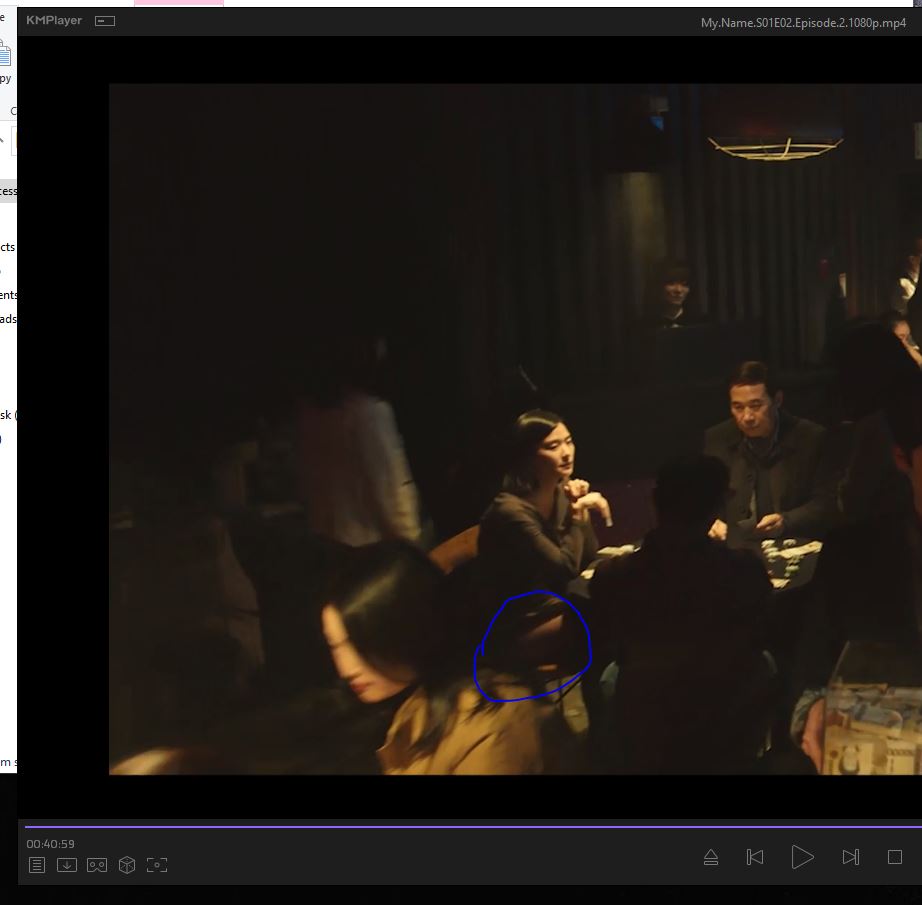Stop video playback
The height and width of the screenshot is (905, 922).
coord(895,857)
